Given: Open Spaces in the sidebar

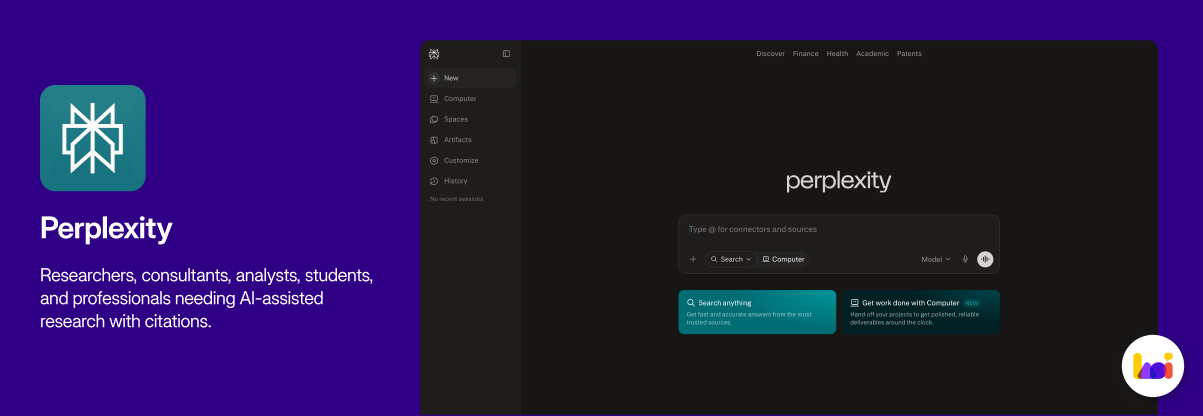Looking at the screenshot, I should coord(470,119).
